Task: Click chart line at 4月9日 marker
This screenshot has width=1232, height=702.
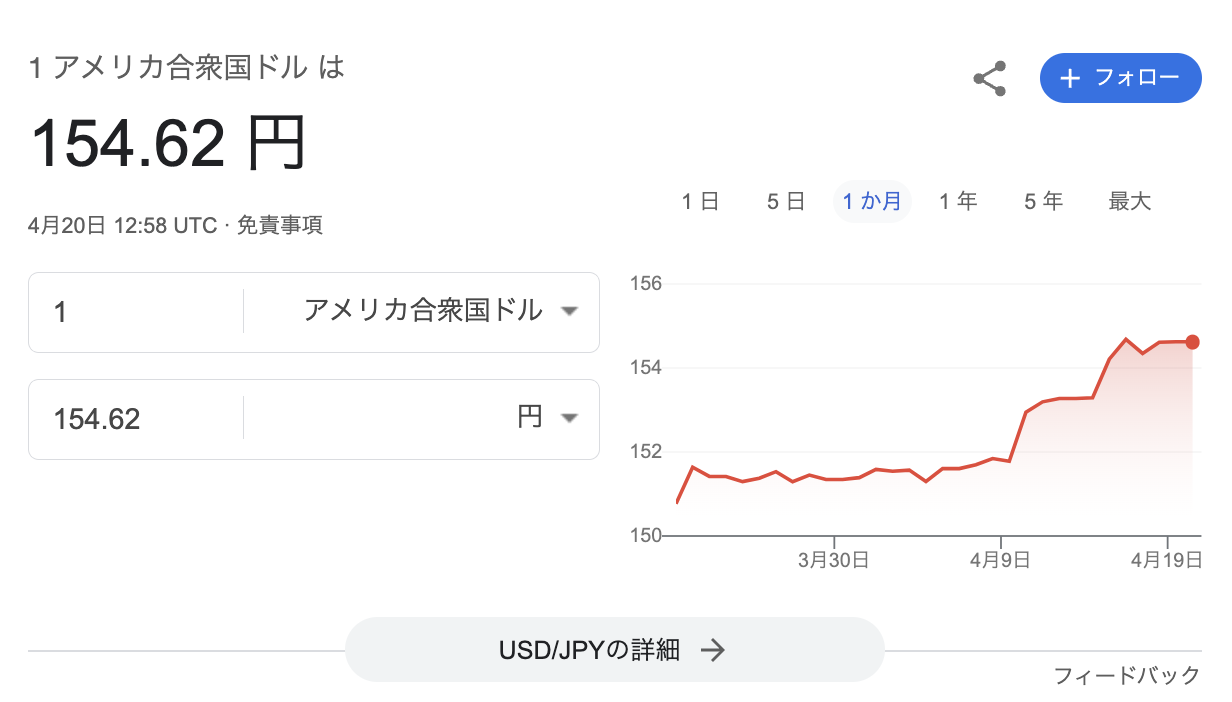Action: coord(1002,459)
